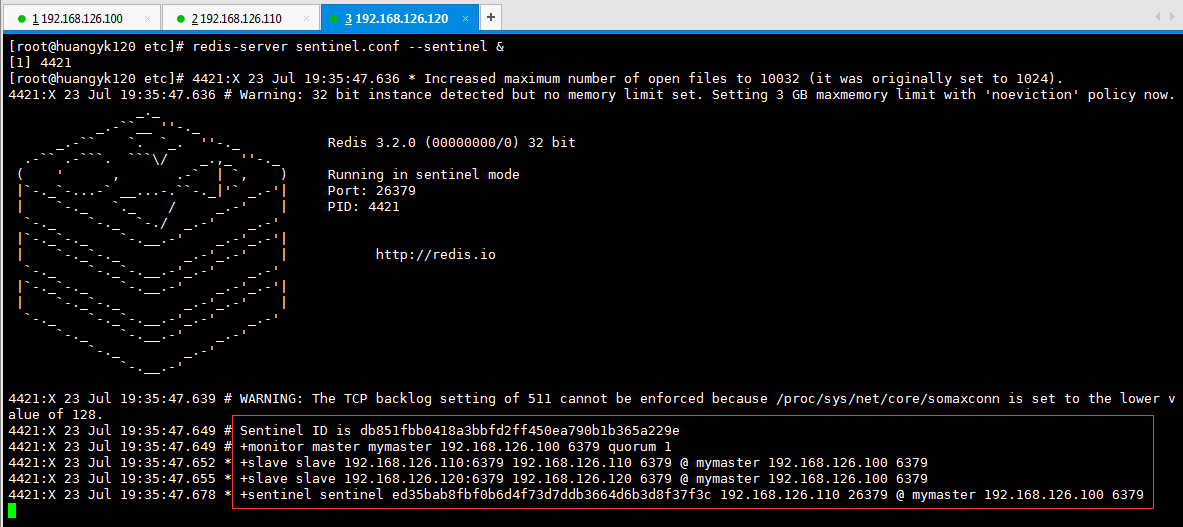This screenshot has width=1183, height=527.
Task: Close the 192.168.126.100 tab
Action: (147, 18)
